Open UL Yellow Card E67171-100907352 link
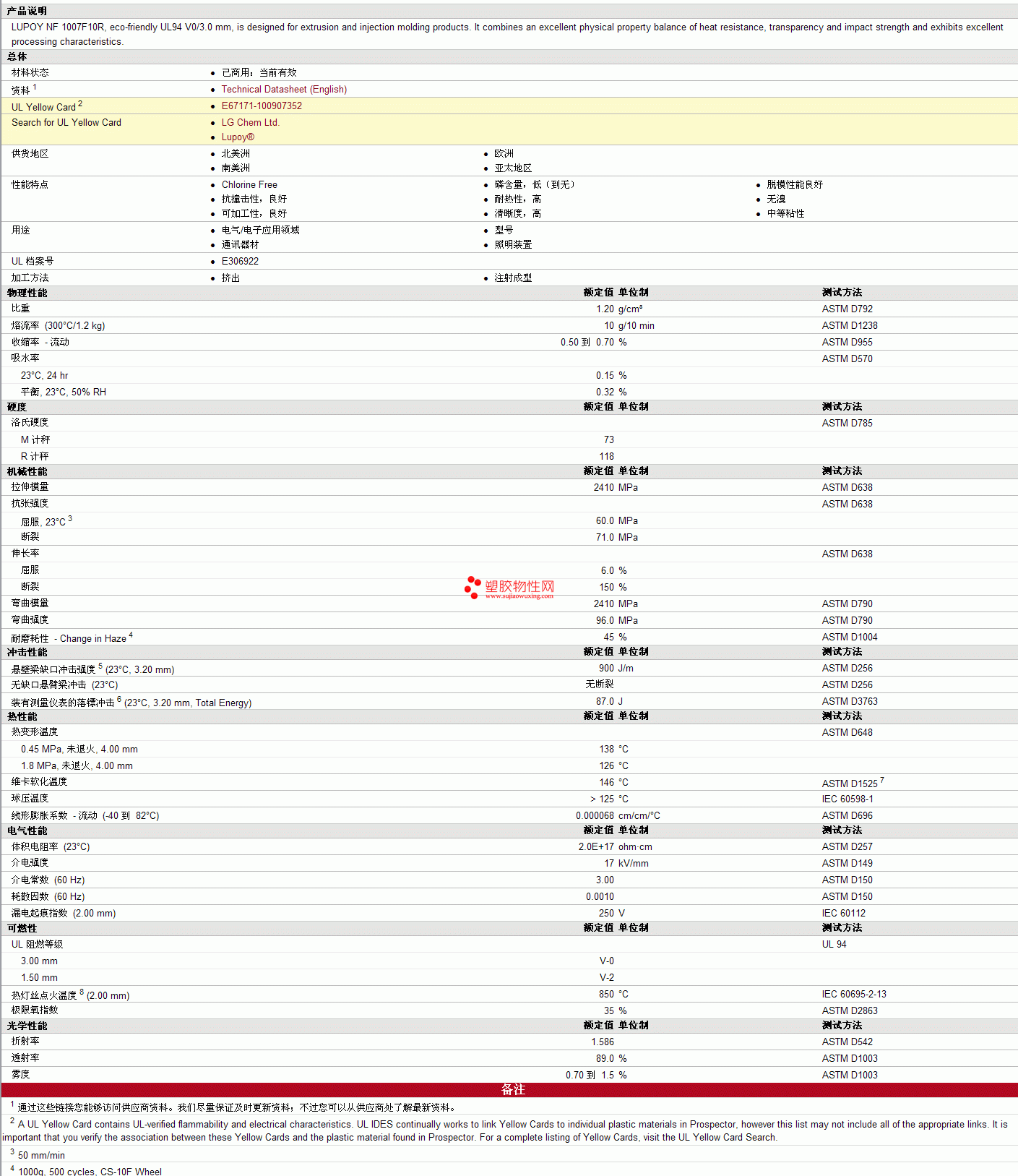1018x1176 pixels. [262, 106]
